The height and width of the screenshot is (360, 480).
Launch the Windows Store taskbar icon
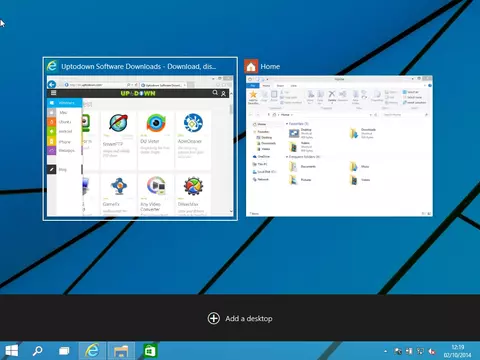click(150, 351)
